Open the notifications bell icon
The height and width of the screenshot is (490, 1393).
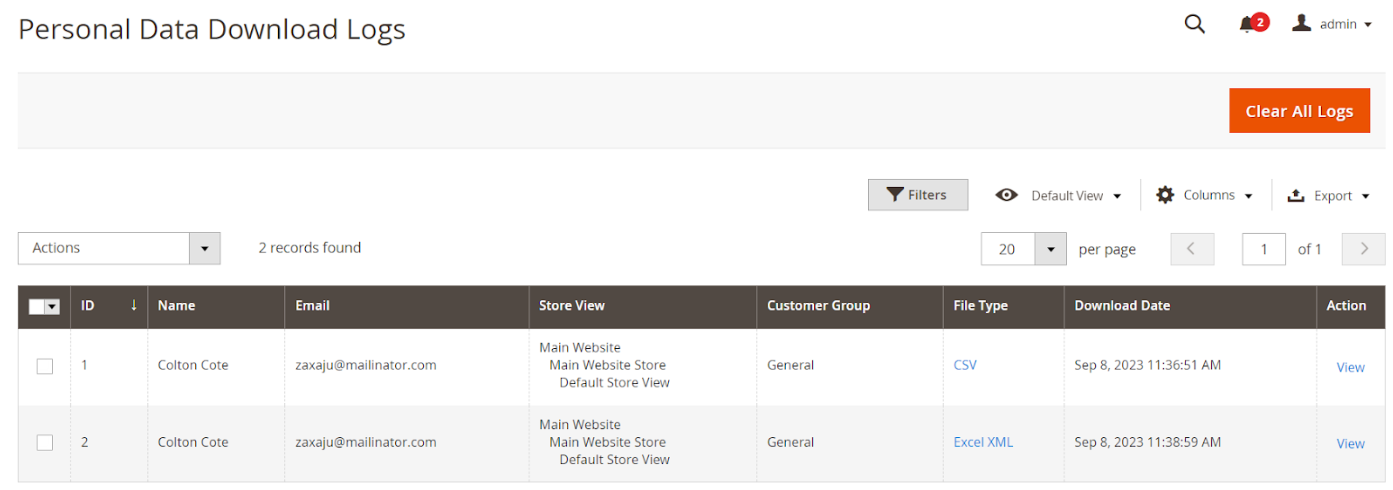pos(1246,25)
